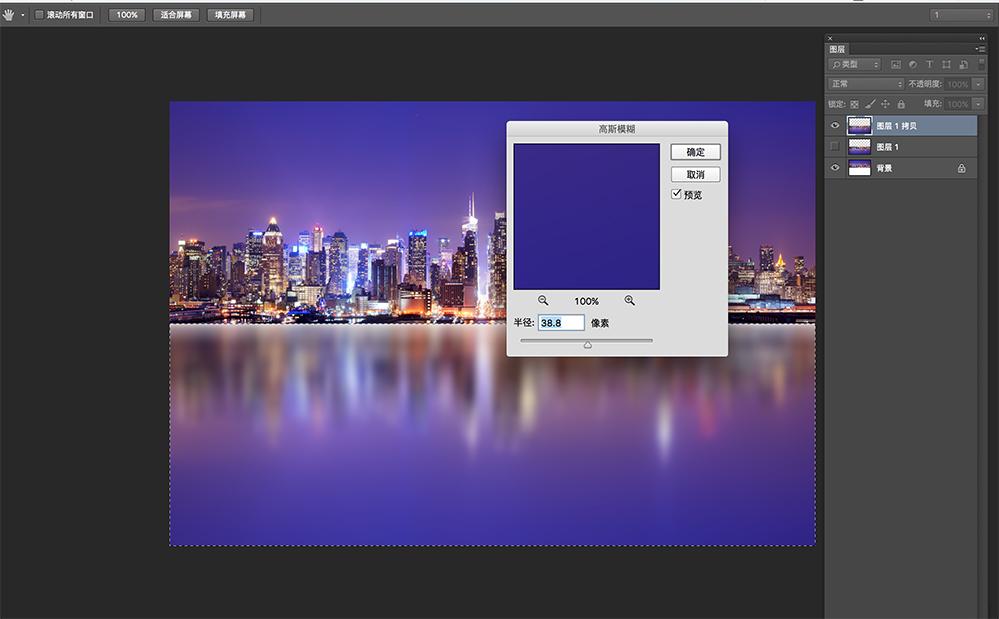
Task: Zoom in the Gaussian Blur preview
Action: pyautogui.click(x=629, y=301)
